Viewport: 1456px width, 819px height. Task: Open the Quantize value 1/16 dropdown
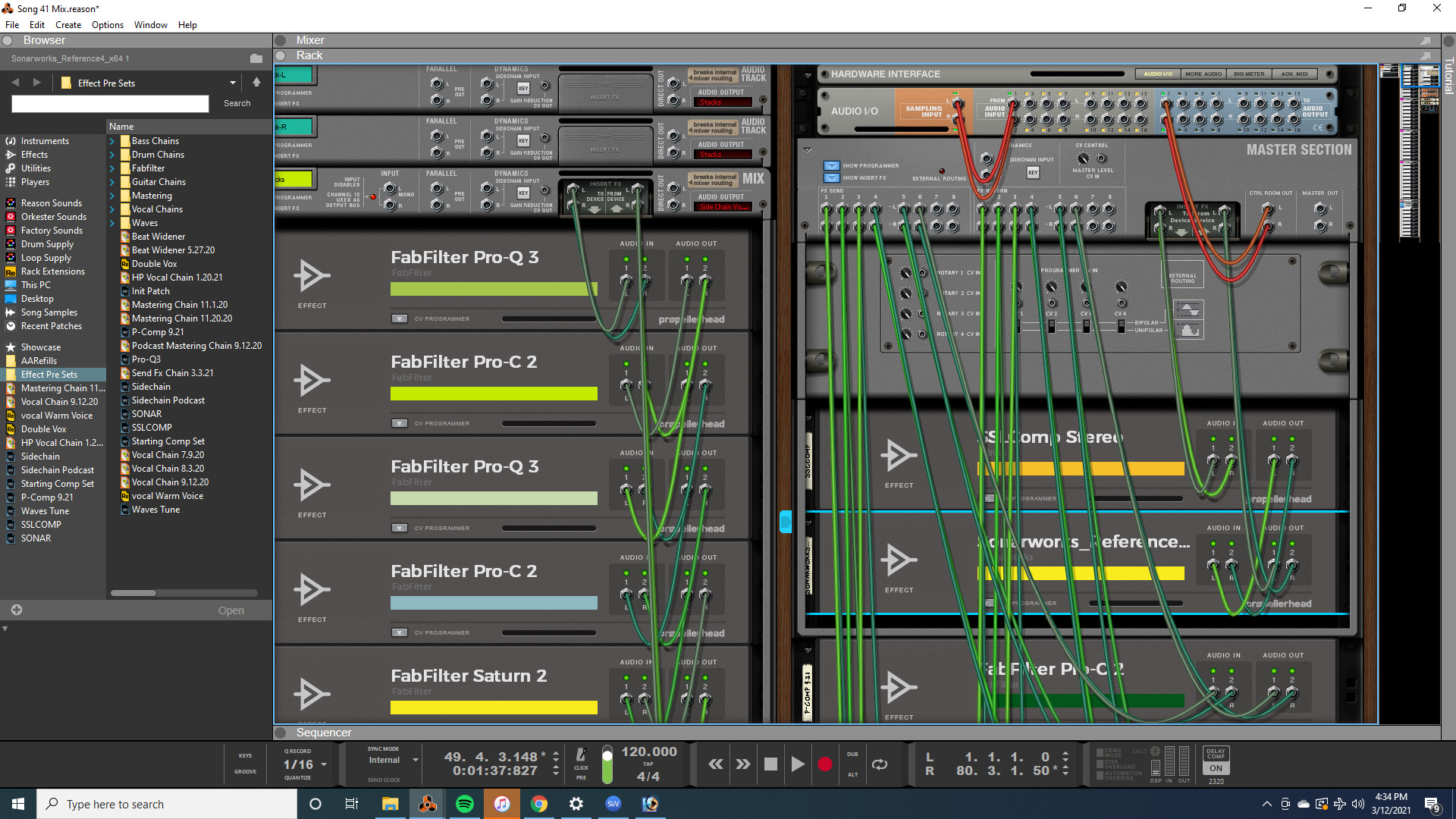[x=305, y=764]
